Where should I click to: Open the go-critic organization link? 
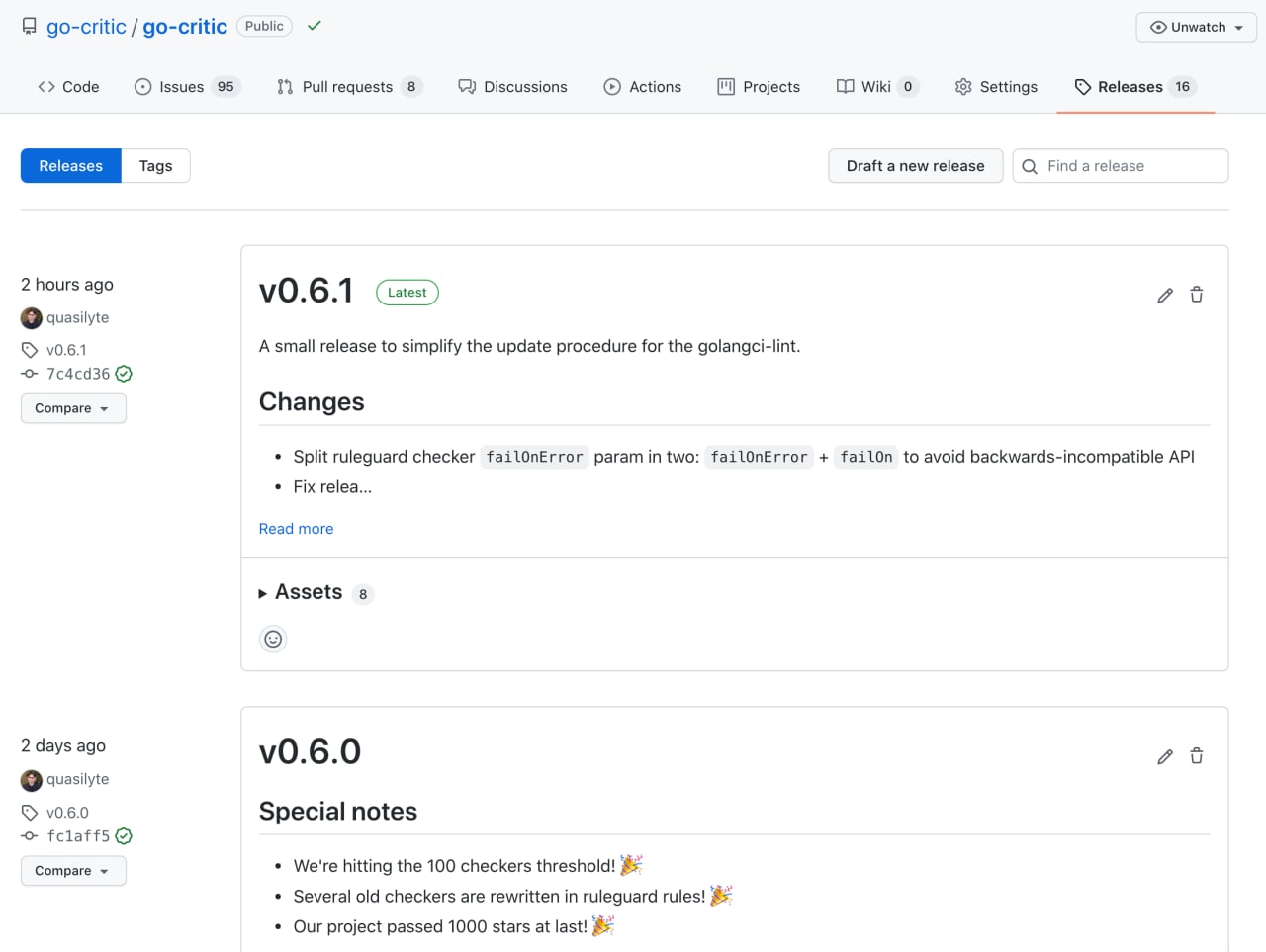click(x=86, y=27)
